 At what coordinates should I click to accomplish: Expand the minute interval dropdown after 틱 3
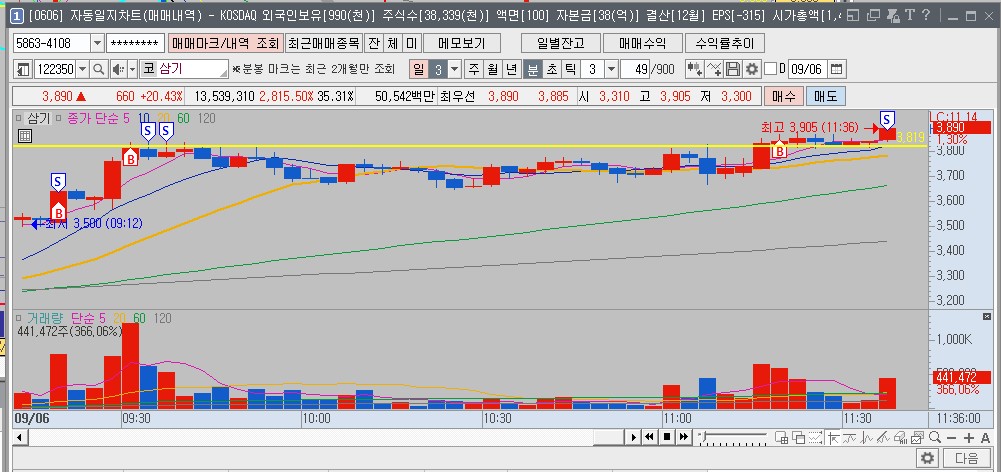pos(612,69)
